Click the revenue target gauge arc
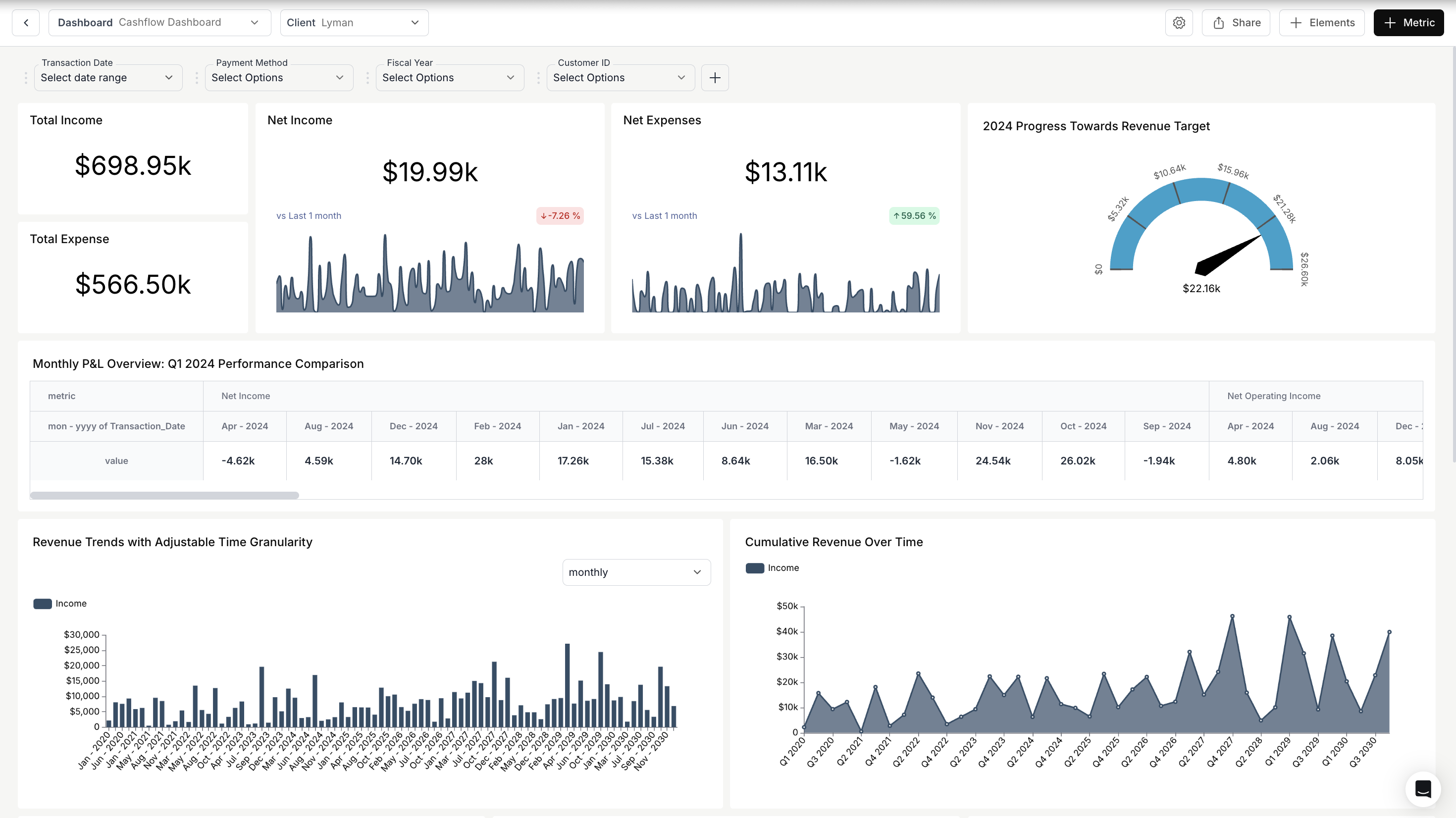The height and width of the screenshot is (818, 1456). [x=1201, y=190]
